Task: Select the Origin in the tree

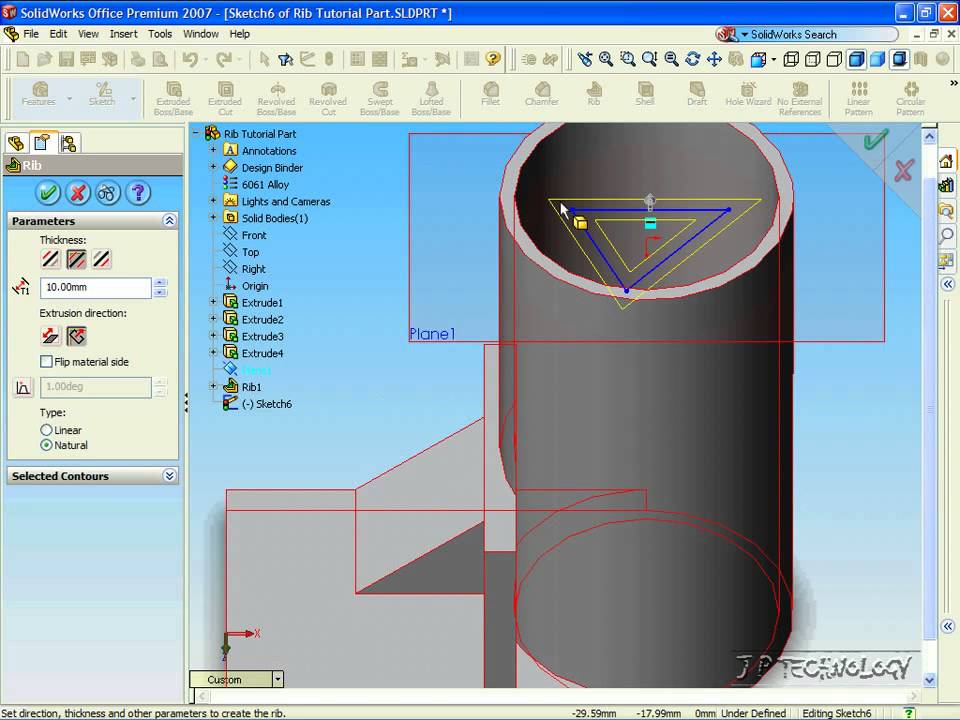Action: [x=255, y=286]
